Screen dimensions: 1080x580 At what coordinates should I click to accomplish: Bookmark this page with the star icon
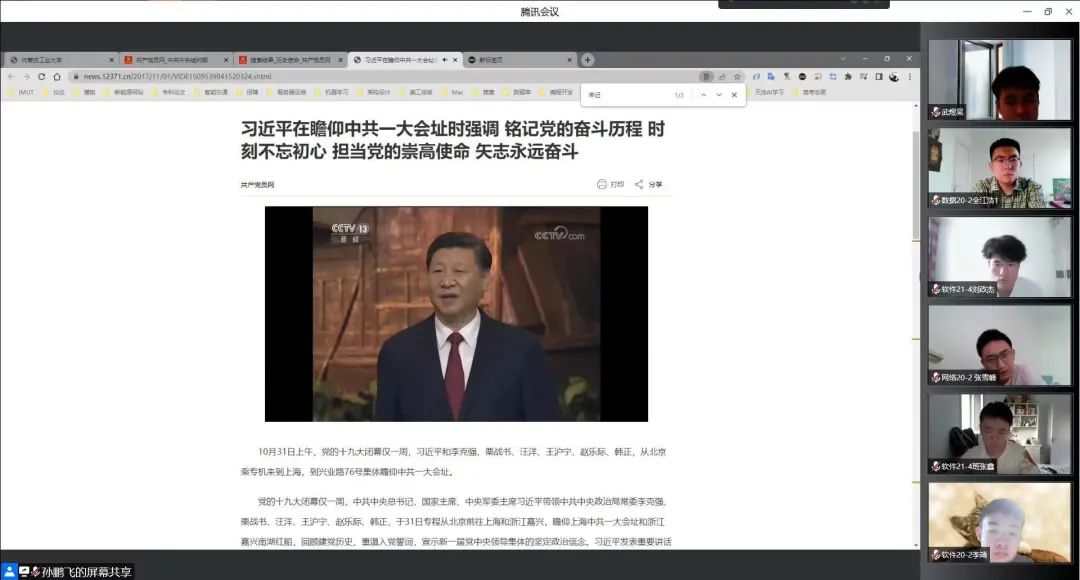[x=737, y=76]
